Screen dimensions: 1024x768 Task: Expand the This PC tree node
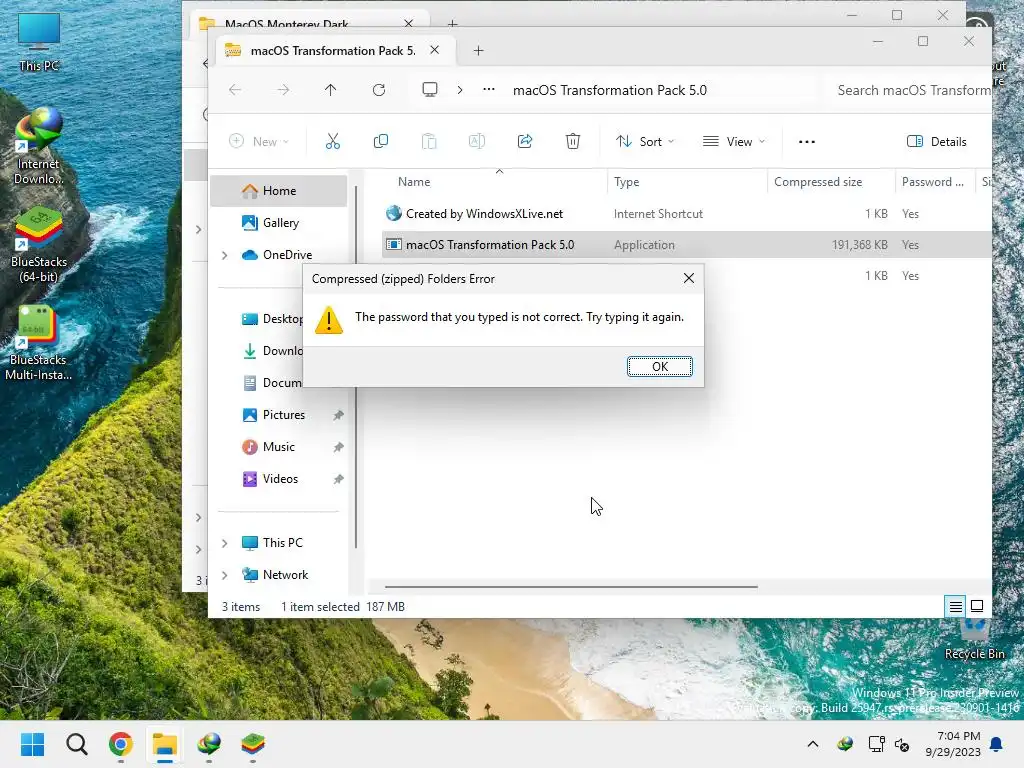[225, 543]
